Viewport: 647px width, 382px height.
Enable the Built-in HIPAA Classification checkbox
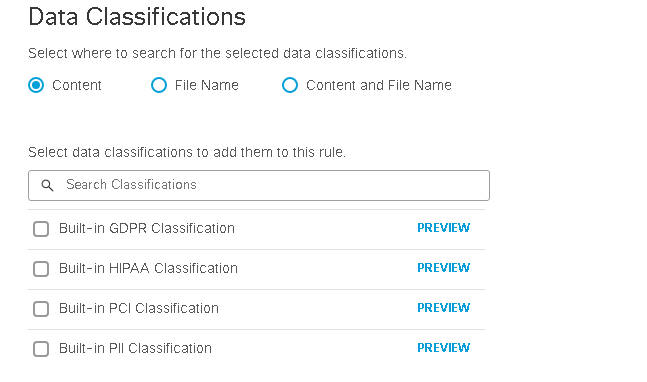click(41, 269)
